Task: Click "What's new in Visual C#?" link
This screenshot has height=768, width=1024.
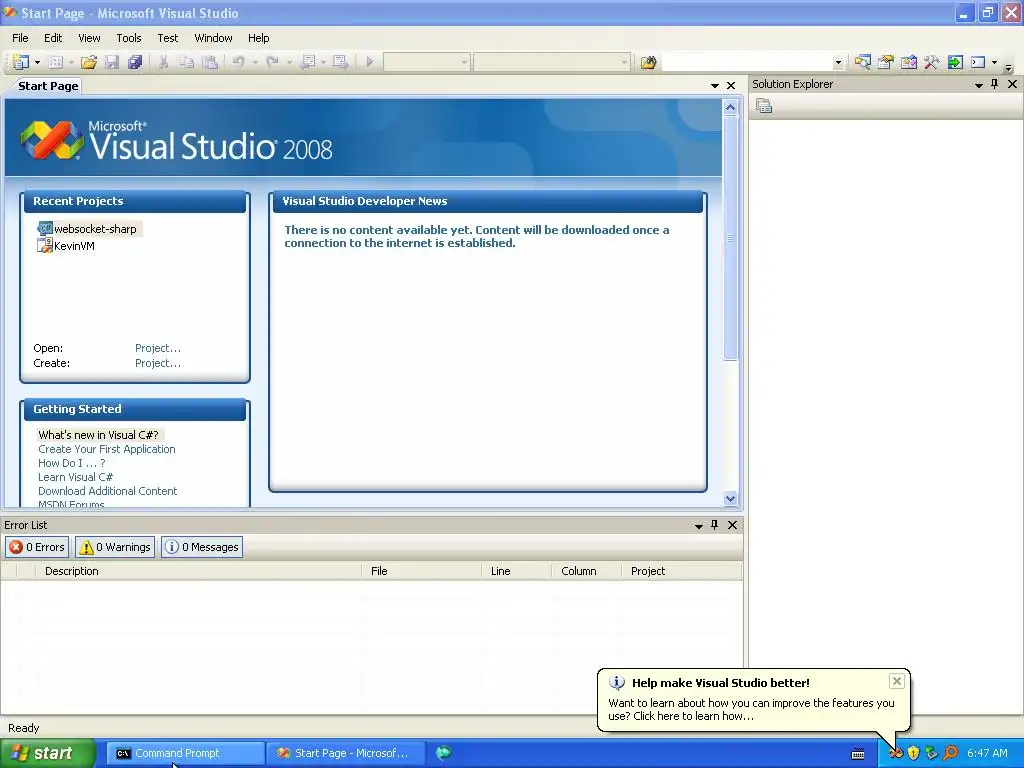Action: [x=98, y=435]
